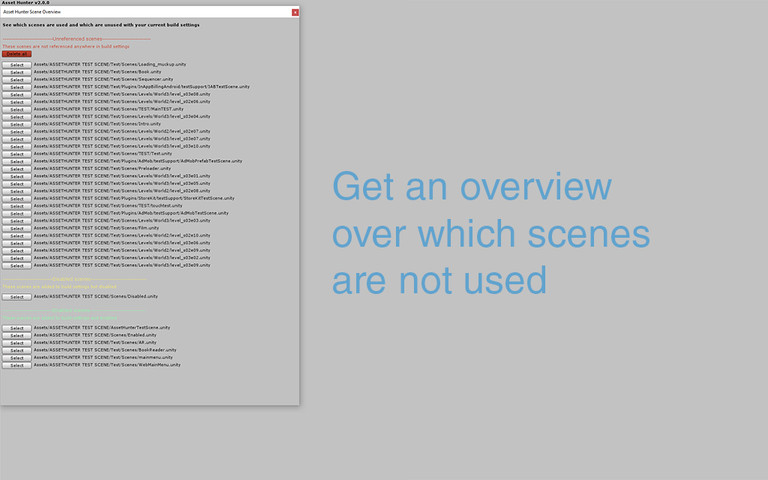Select the mainmenu.unity scene
Screen dimensions: 768x480
(x=17, y=358)
